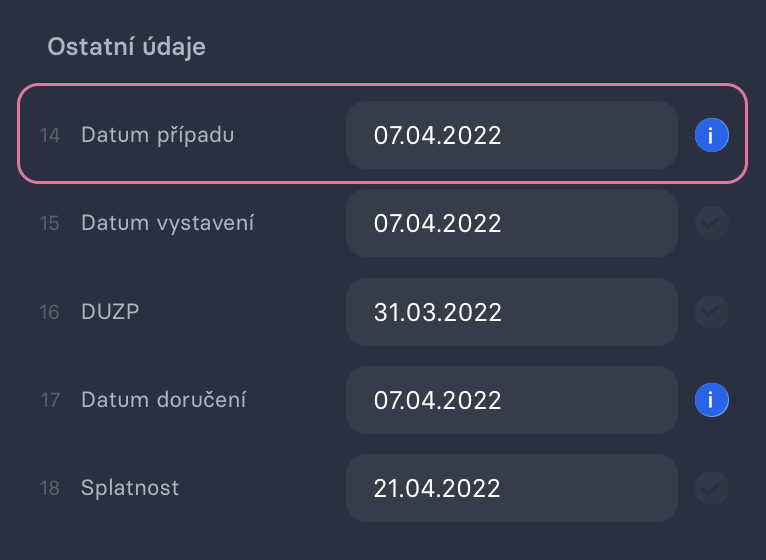Focus the Datum doručení date field

(x=512, y=400)
